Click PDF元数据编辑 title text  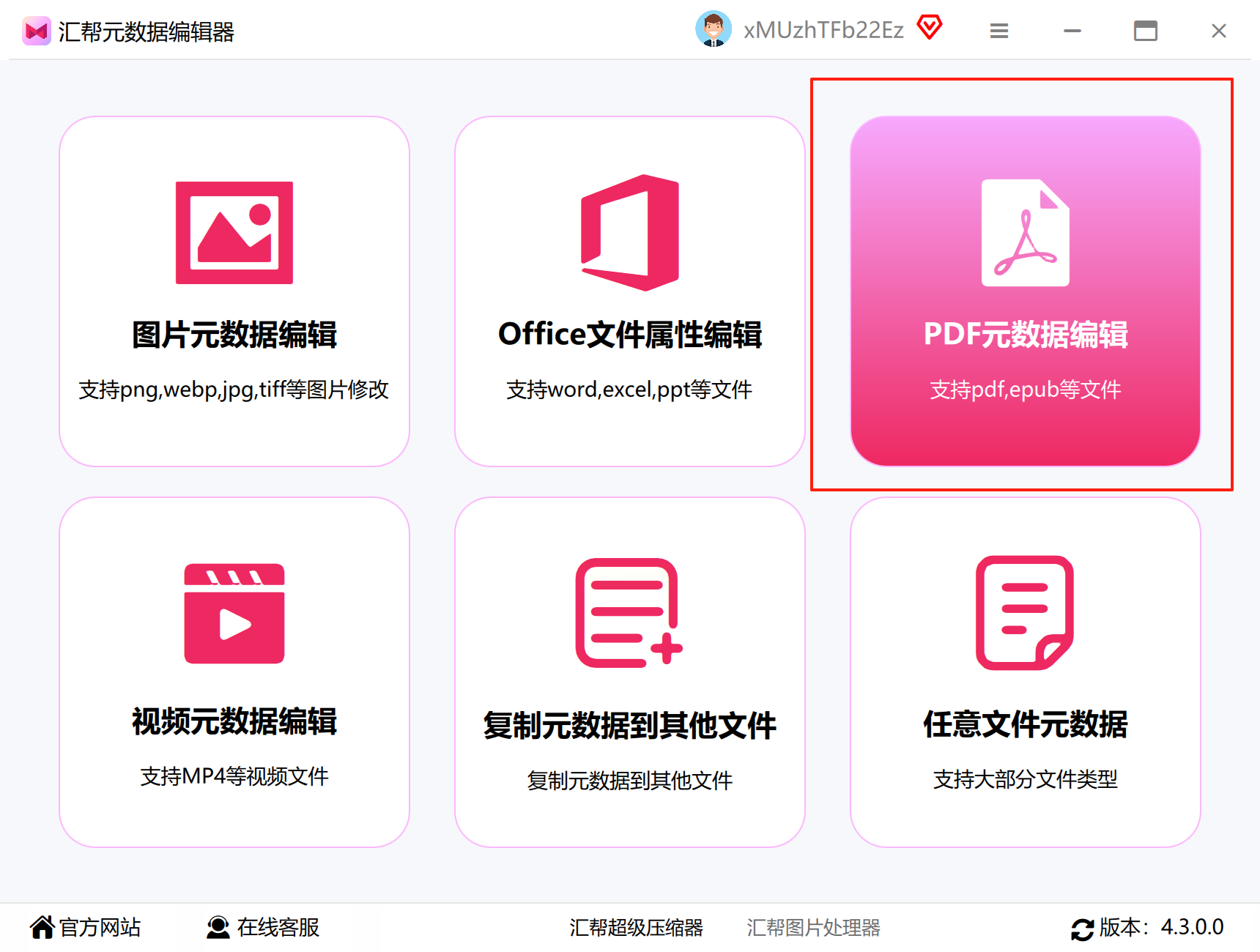coord(1026,335)
